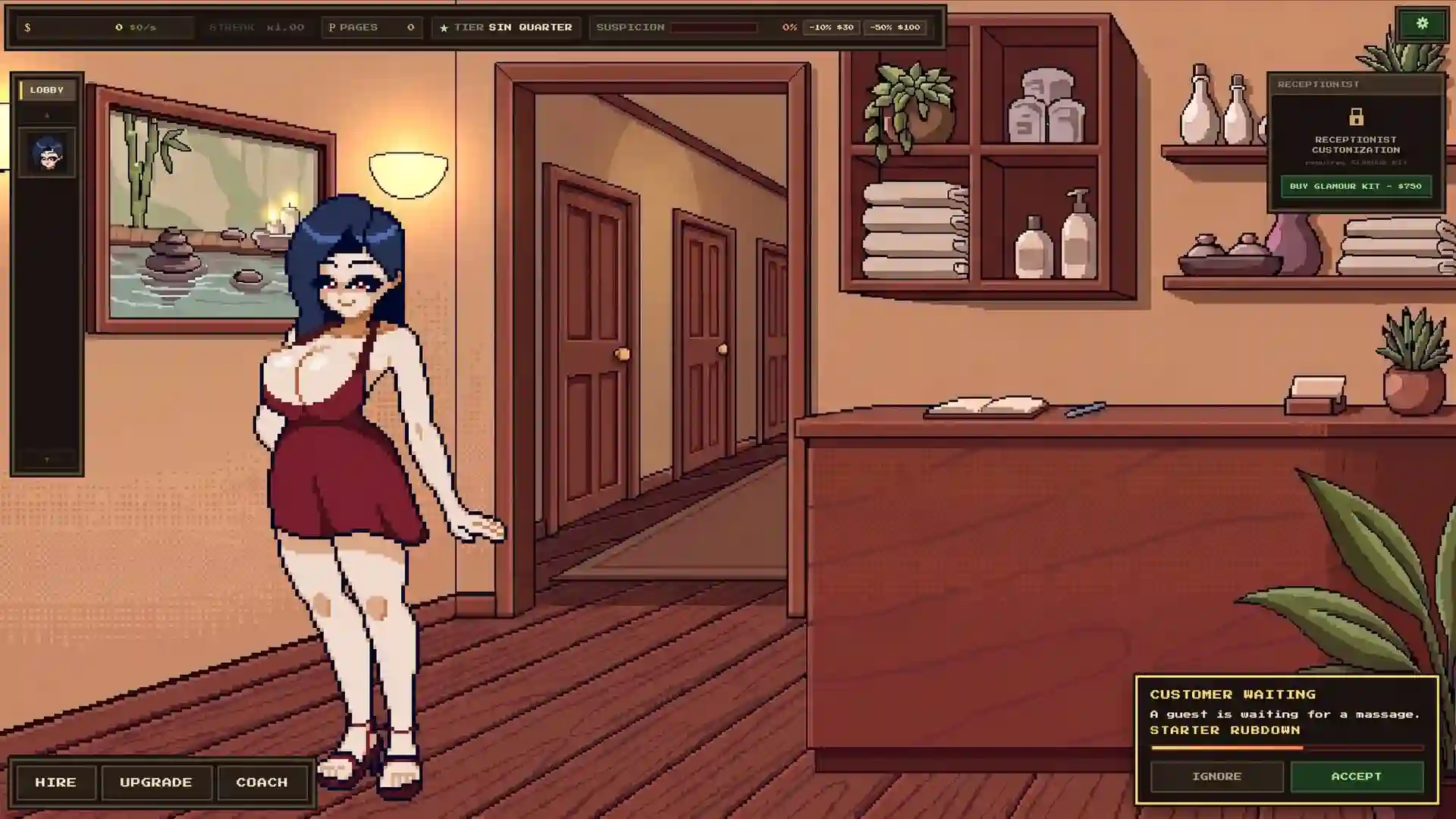1456x819 pixels.
Task: Click the open guest book on the desk
Action: 986,407
